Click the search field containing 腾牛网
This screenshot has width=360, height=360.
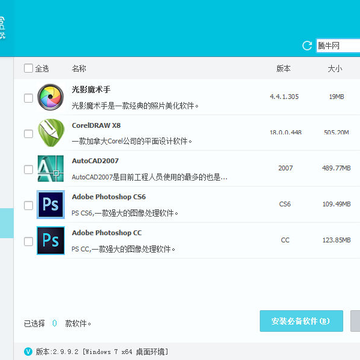click(x=338, y=46)
